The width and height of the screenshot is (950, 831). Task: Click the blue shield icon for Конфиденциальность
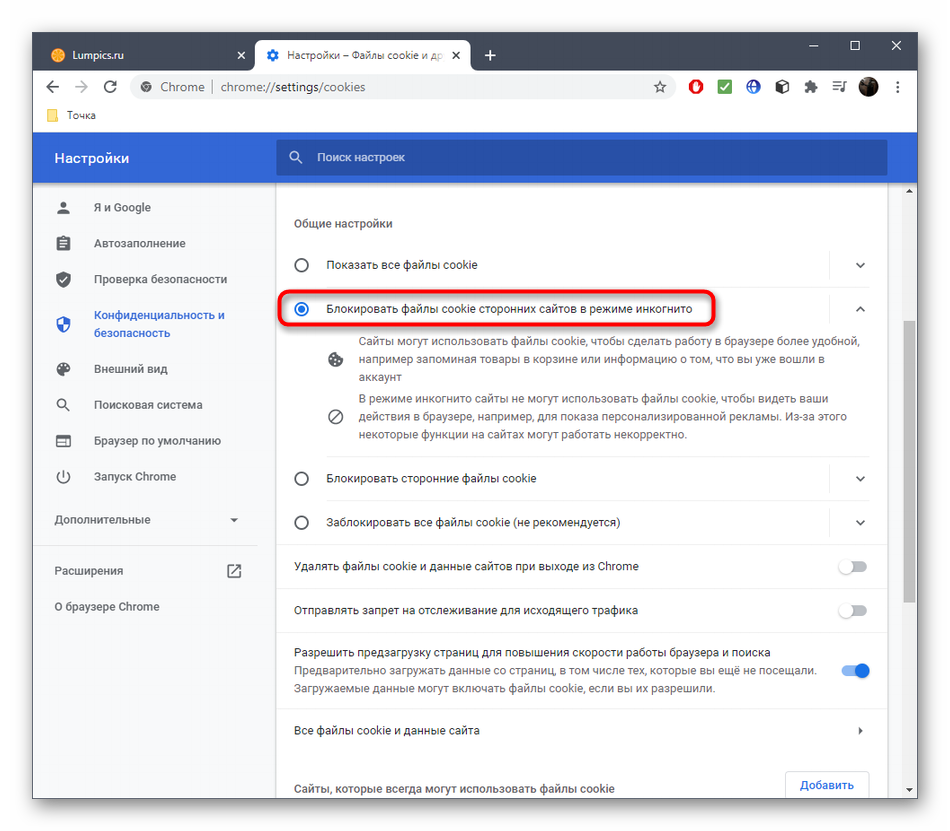point(63,325)
